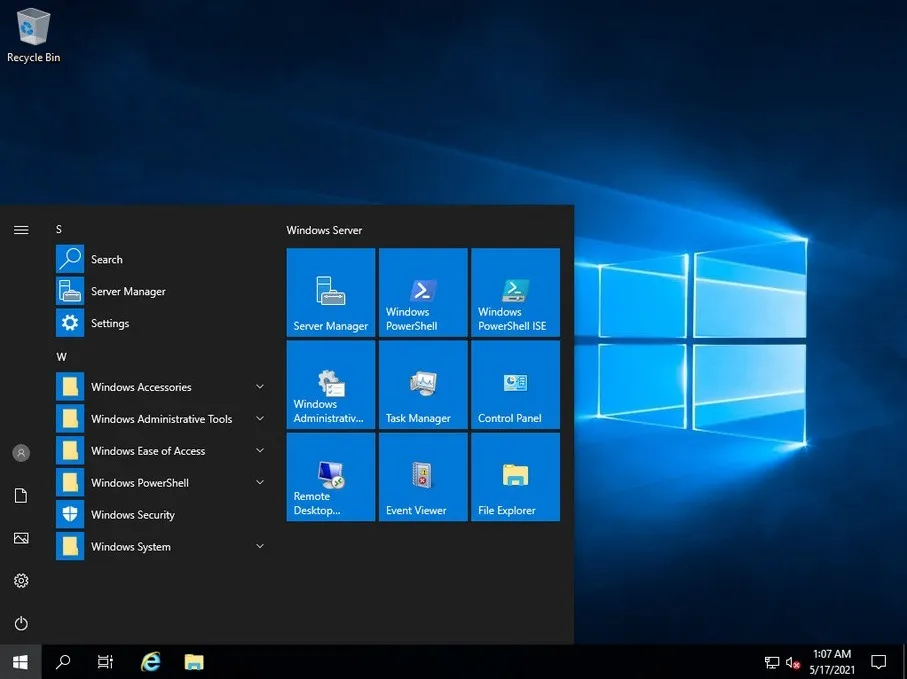Open the File Explorer tile
Screen dimensions: 907x679
coord(515,477)
